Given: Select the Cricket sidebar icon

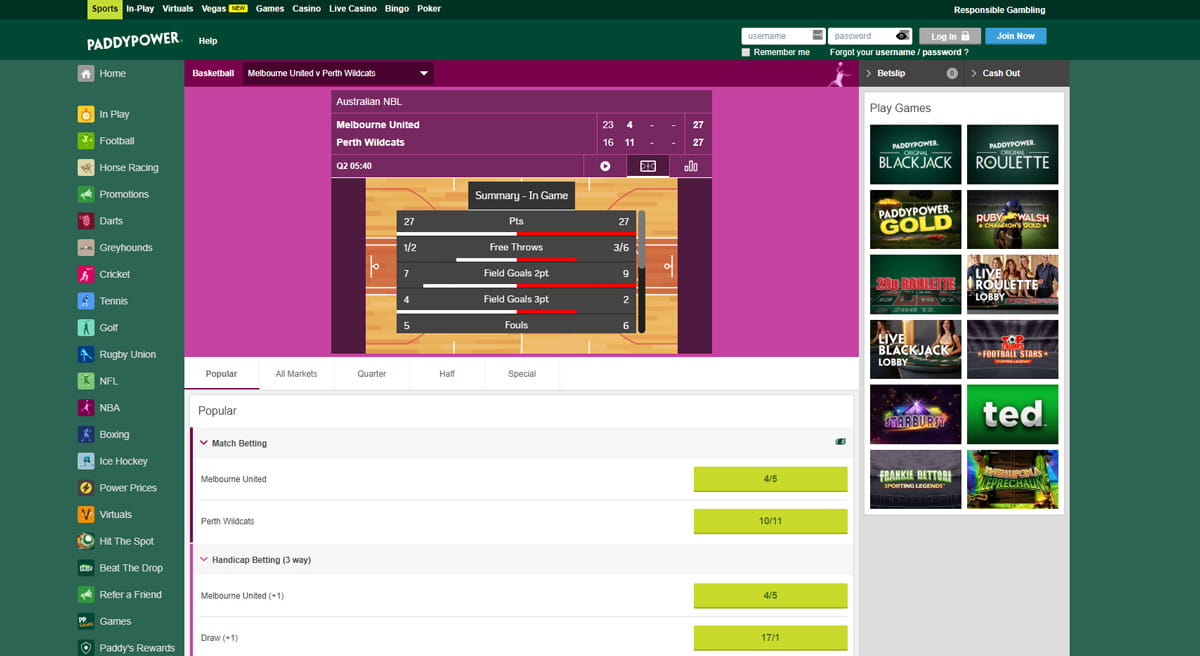Looking at the screenshot, I should coord(86,274).
